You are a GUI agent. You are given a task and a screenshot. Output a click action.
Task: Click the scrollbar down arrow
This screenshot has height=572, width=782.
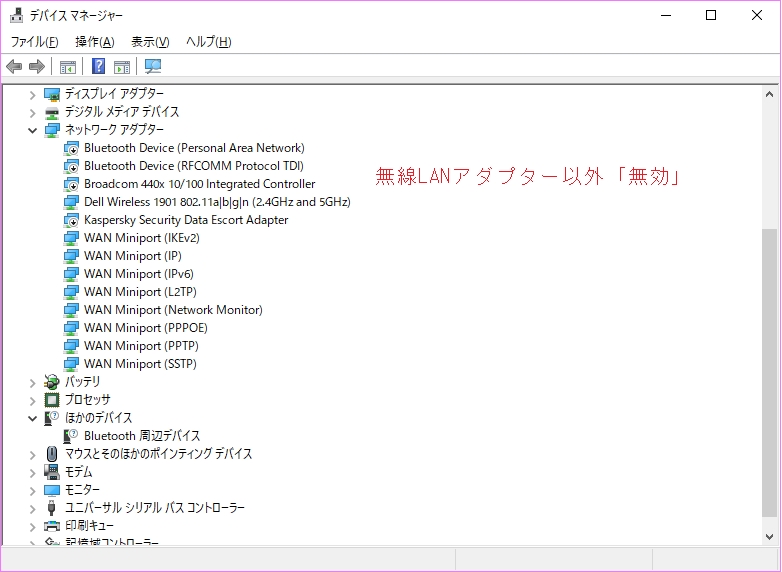pyautogui.click(x=770, y=537)
